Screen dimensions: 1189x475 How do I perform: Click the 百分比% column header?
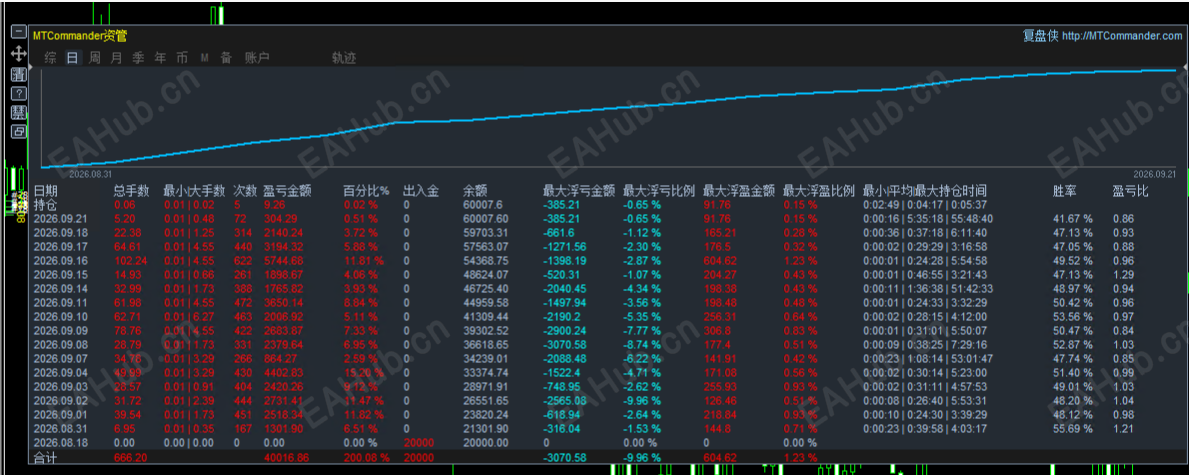click(366, 190)
